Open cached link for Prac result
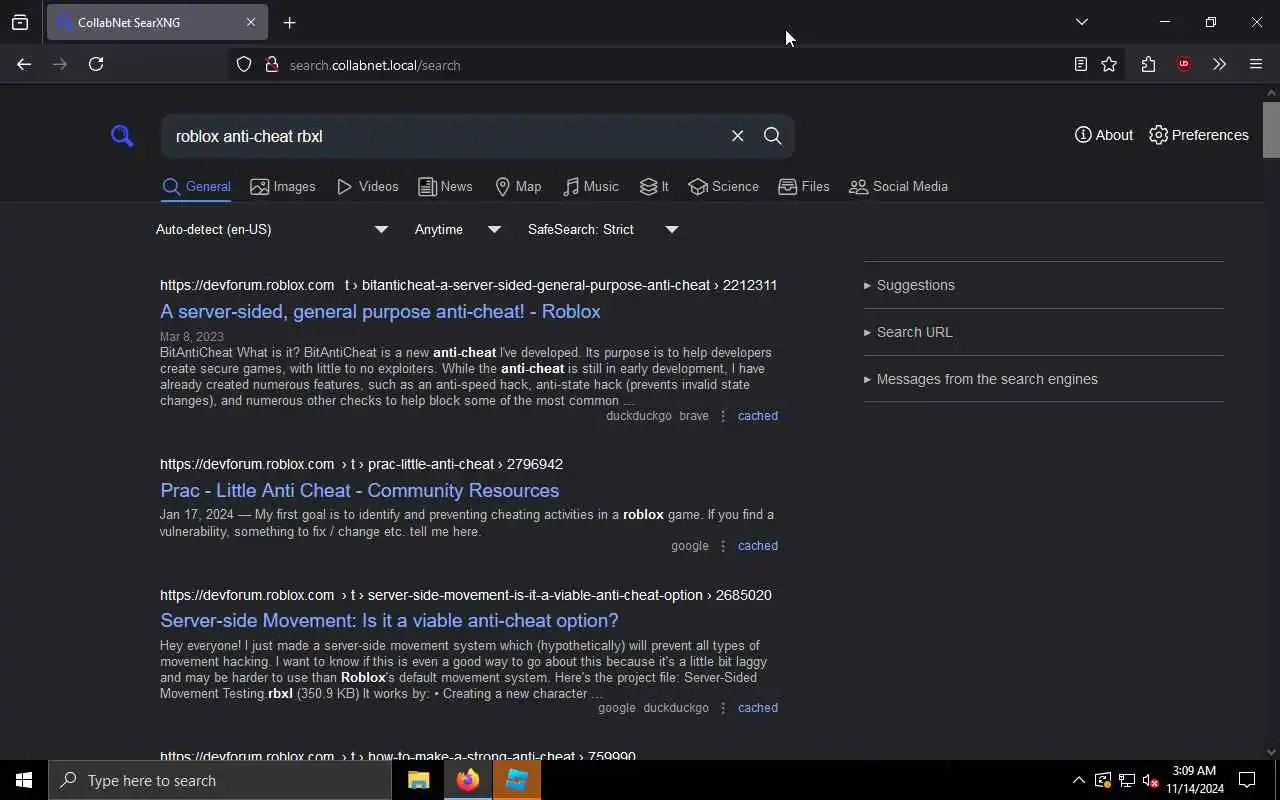 pos(757,546)
